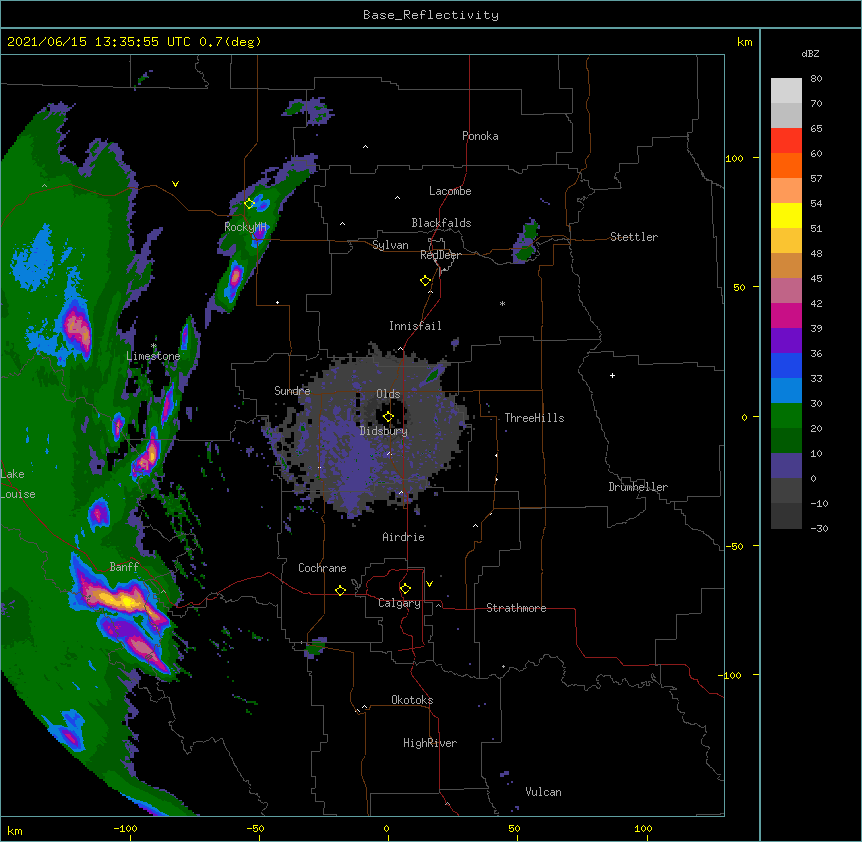Click the Limestone label on the map
862x842 pixels.
(x=153, y=356)
